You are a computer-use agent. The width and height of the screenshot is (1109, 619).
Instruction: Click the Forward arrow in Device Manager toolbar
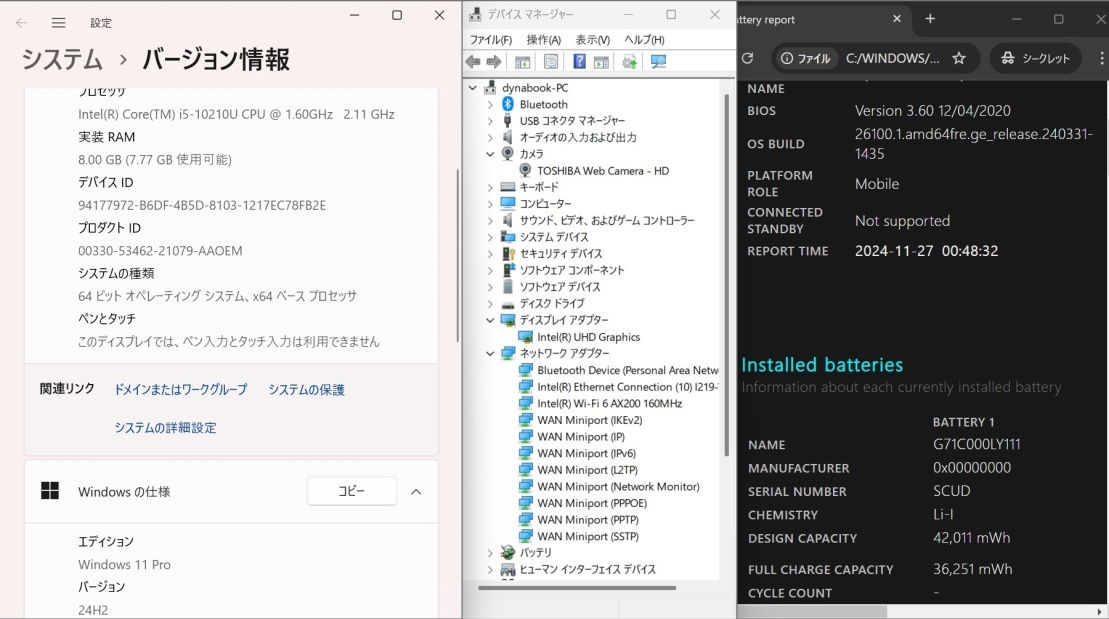pos(494,62)
